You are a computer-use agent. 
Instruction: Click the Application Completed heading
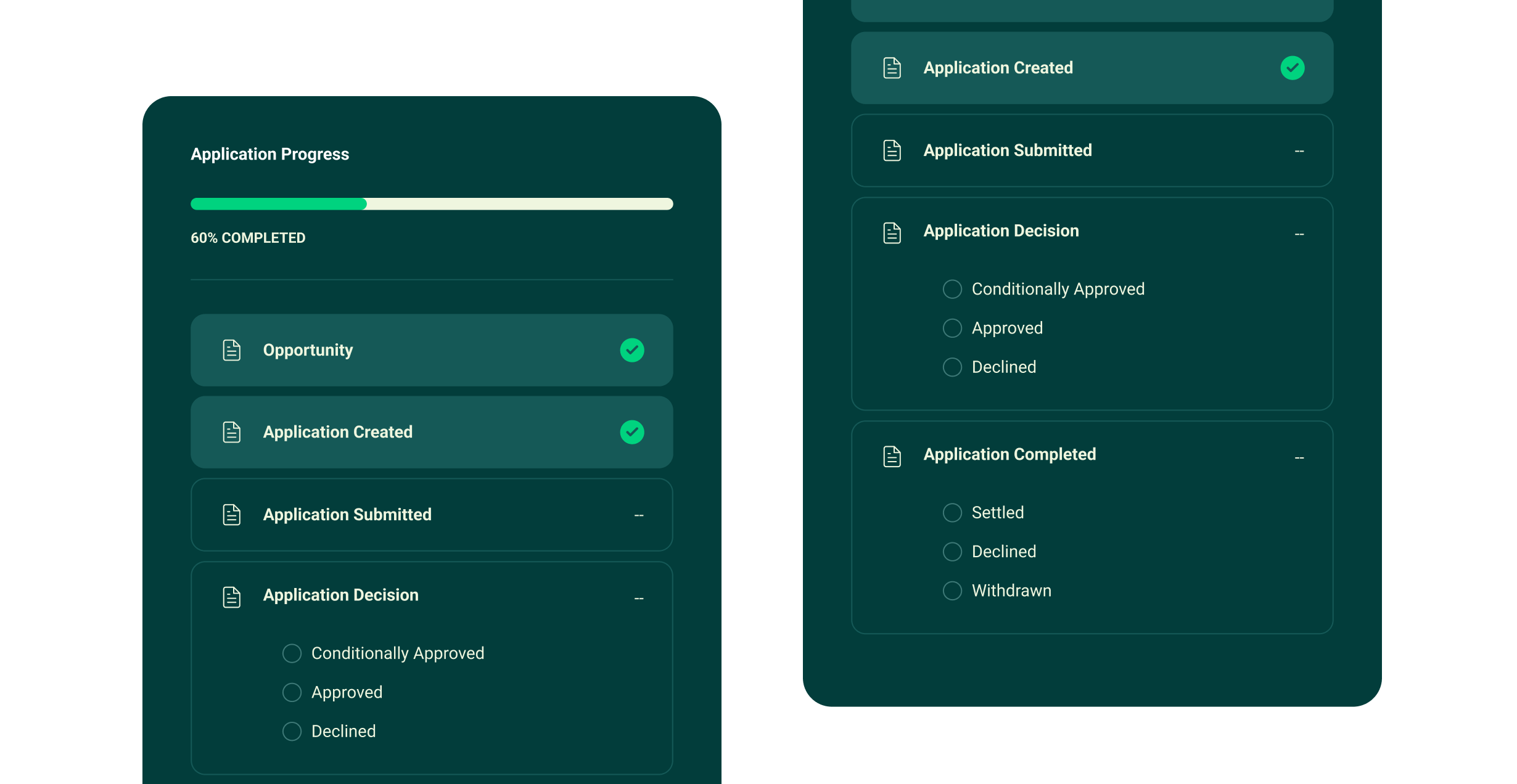tap(1009, 454)
